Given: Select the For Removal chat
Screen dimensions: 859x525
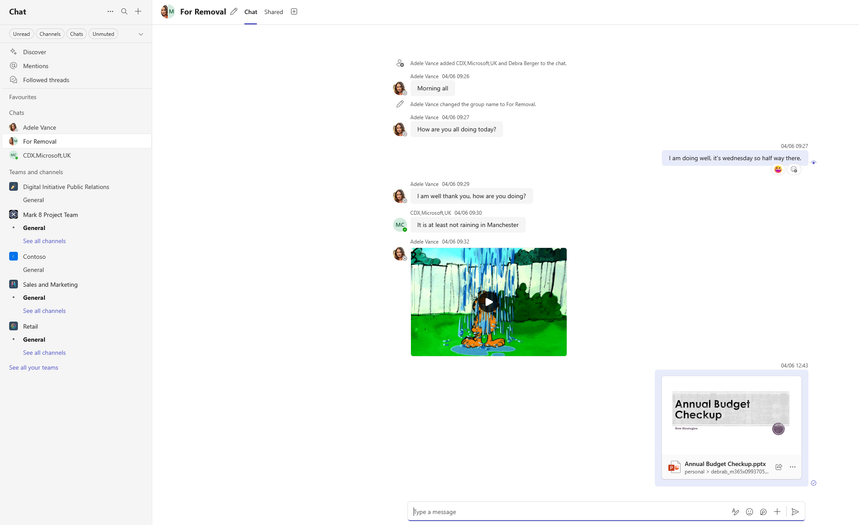Looking at the screenshot, I should (x=76, y=141).
